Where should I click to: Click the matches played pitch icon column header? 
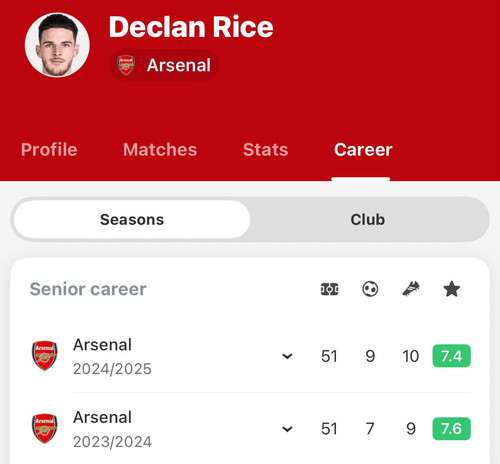coord(329,289)
